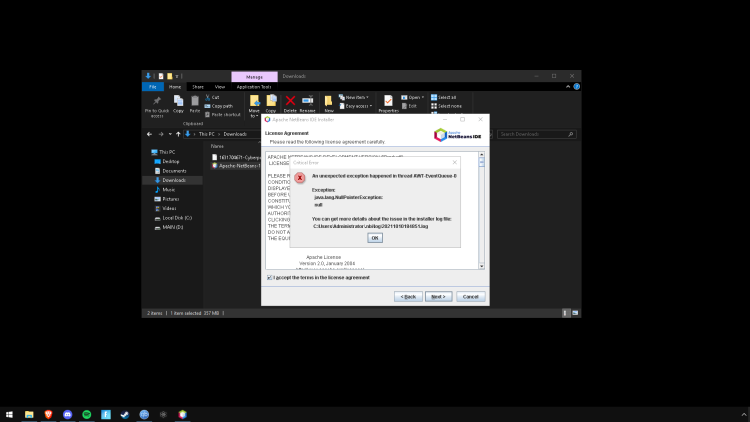Click the Next button in NetBeans installer
The width and height of the screenshot is (750, 422).
click(438, 297)
